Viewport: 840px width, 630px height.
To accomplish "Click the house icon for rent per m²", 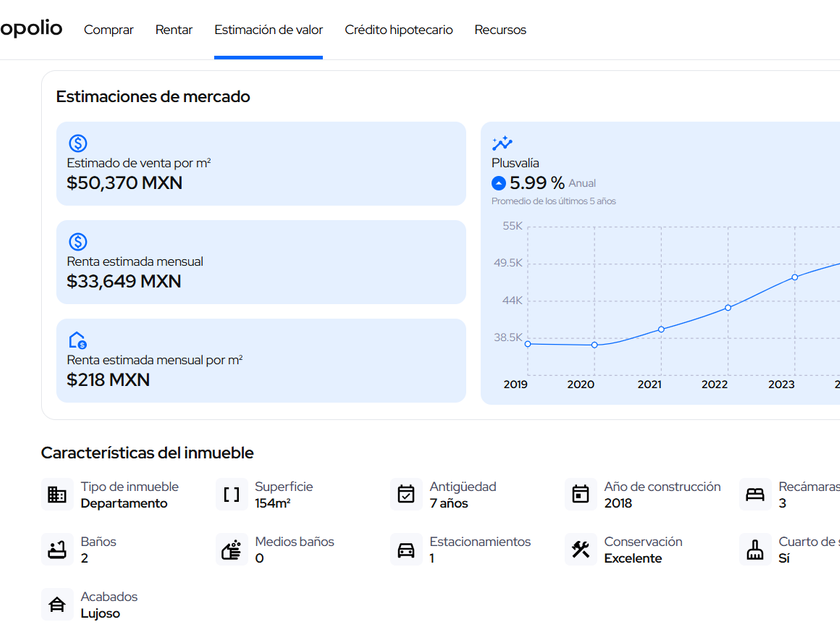I will [x=78, y=340].
